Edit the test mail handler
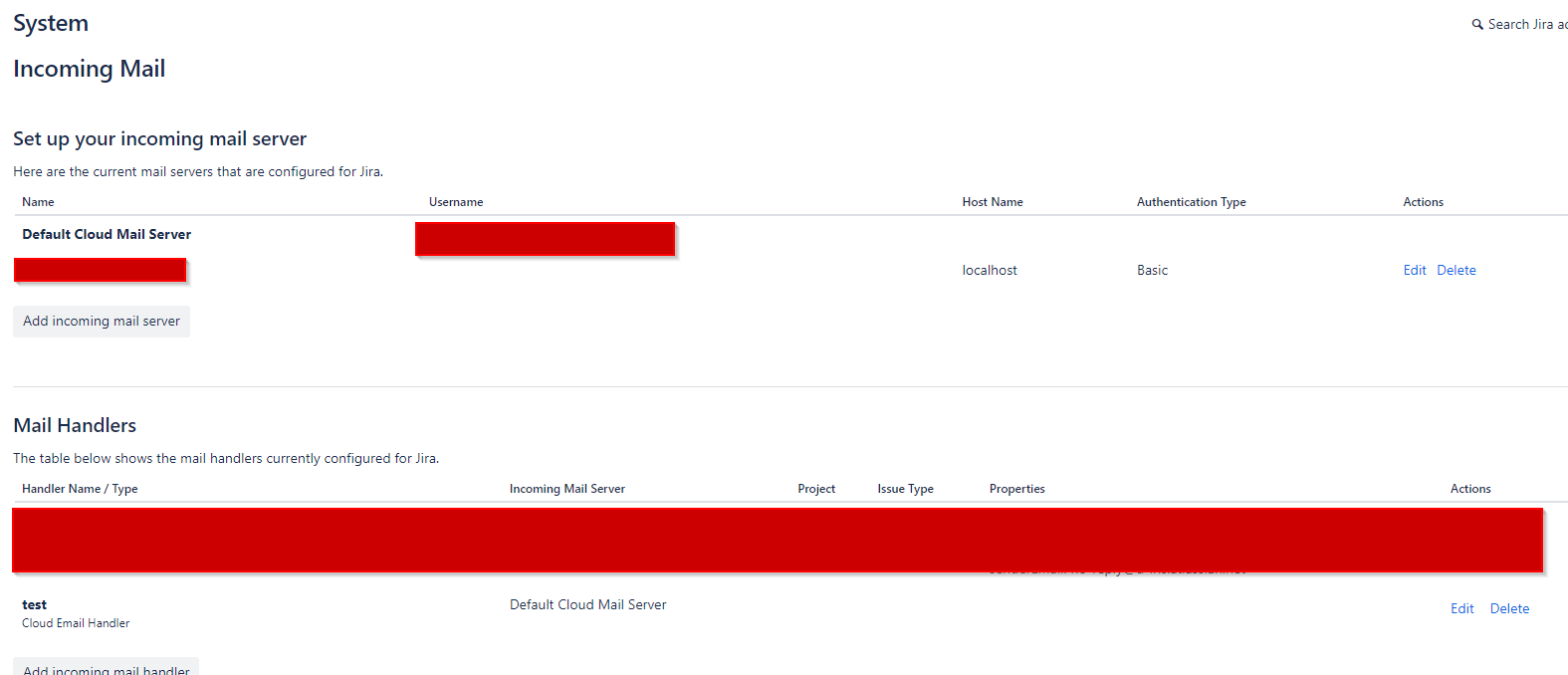 click(1461, 608)
